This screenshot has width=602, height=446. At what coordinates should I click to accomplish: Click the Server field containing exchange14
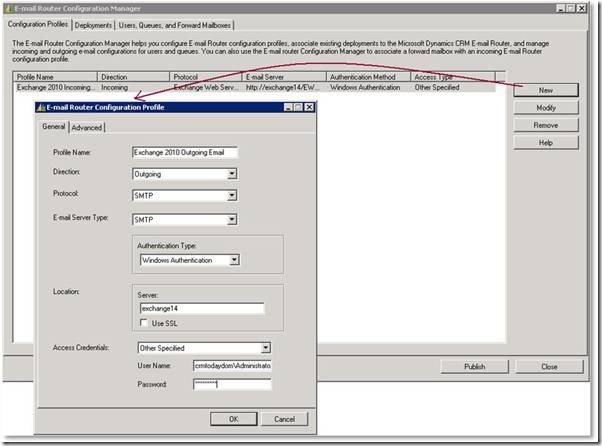202,308
